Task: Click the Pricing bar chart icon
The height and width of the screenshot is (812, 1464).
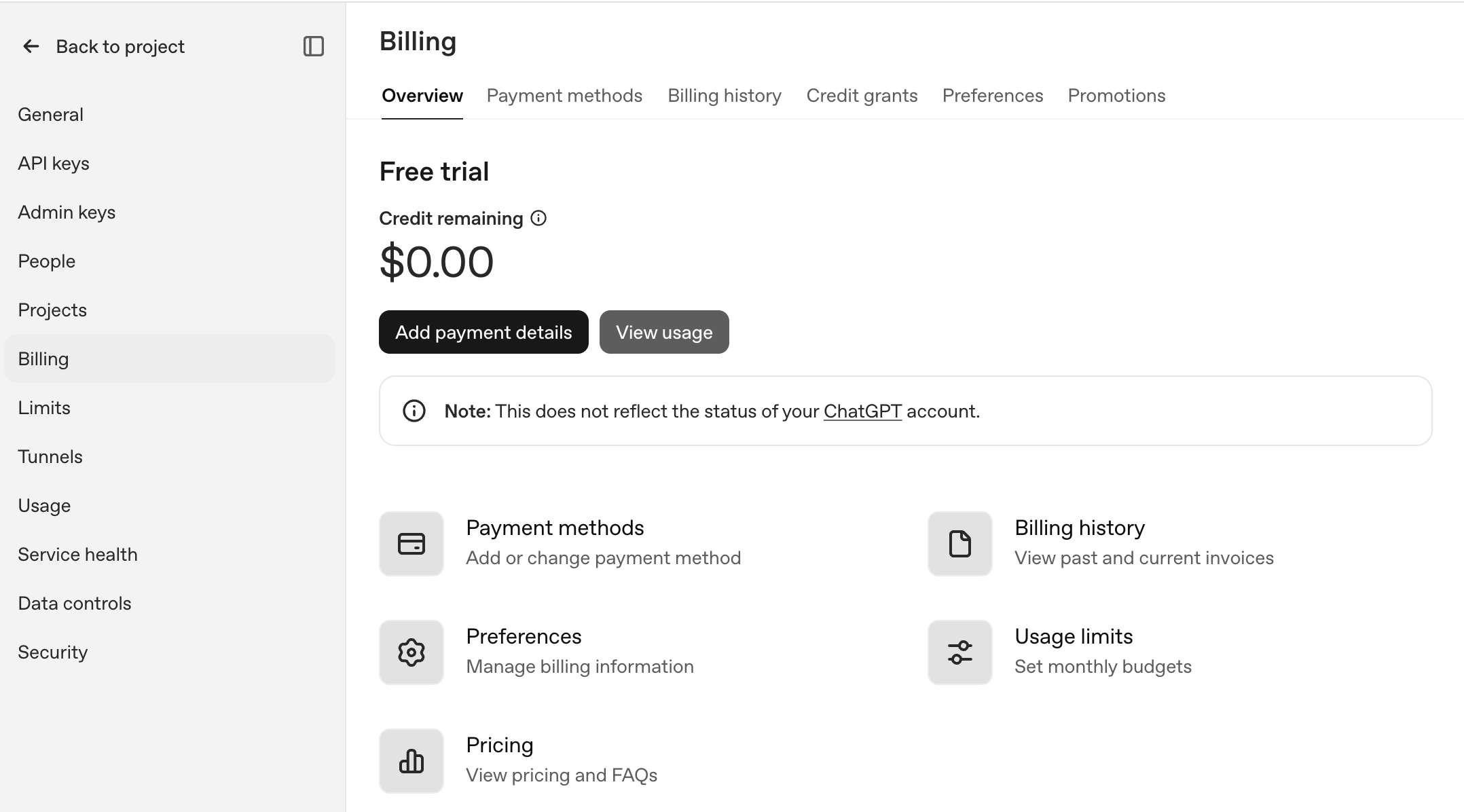Action: tap(411, 761)
